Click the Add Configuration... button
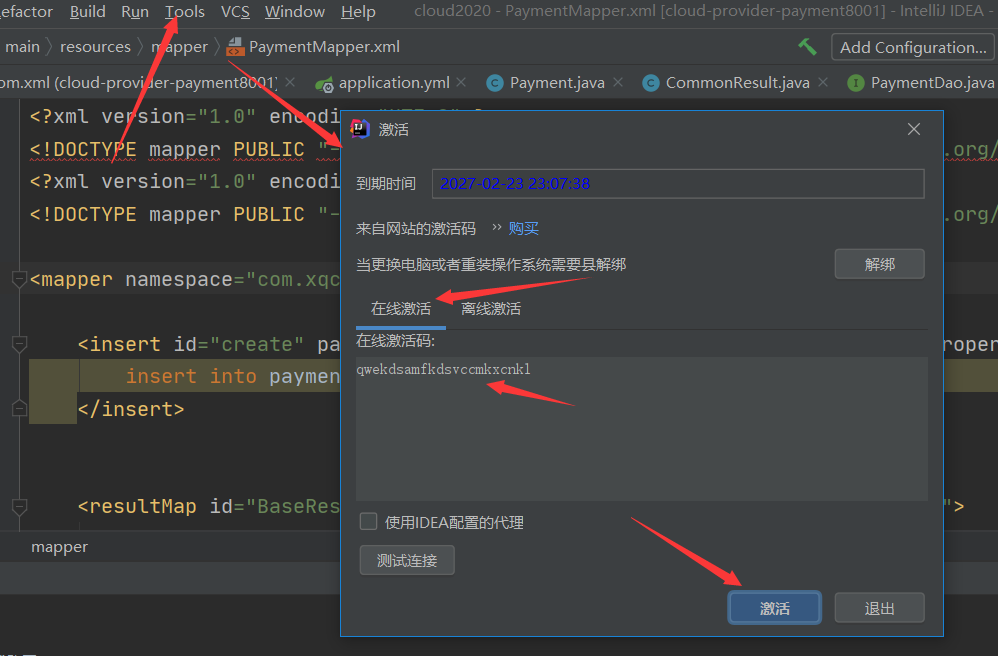Screen dimensions: 998x656 (x=912, y=47)
